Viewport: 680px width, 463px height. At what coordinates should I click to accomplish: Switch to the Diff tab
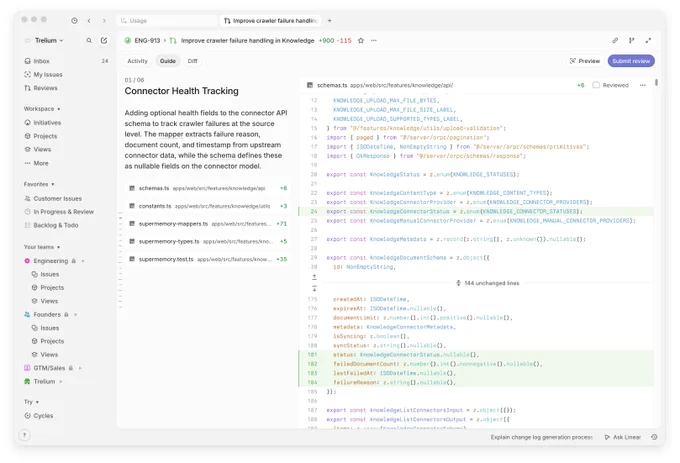[193, 61]
